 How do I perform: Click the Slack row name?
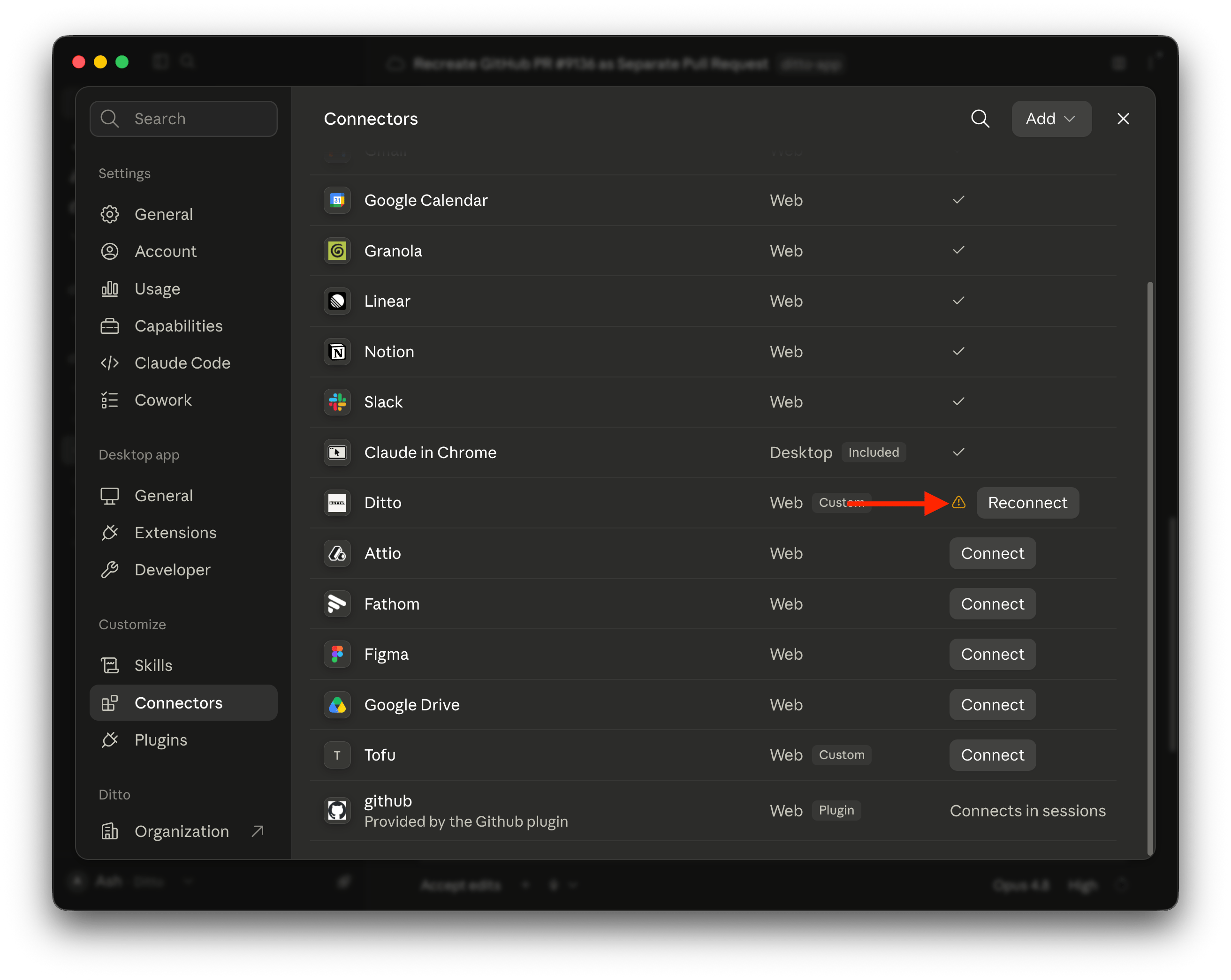pos(384,402)
